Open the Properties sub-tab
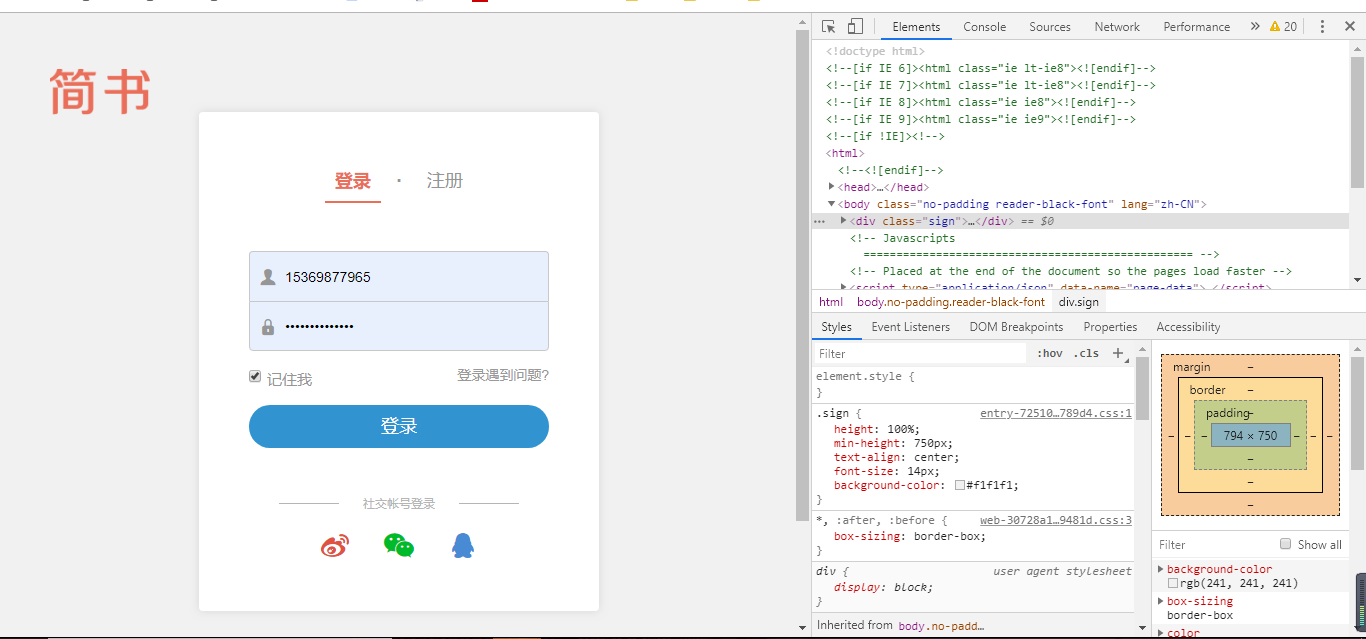1366x639 pixels. (x=1110, y=327)
